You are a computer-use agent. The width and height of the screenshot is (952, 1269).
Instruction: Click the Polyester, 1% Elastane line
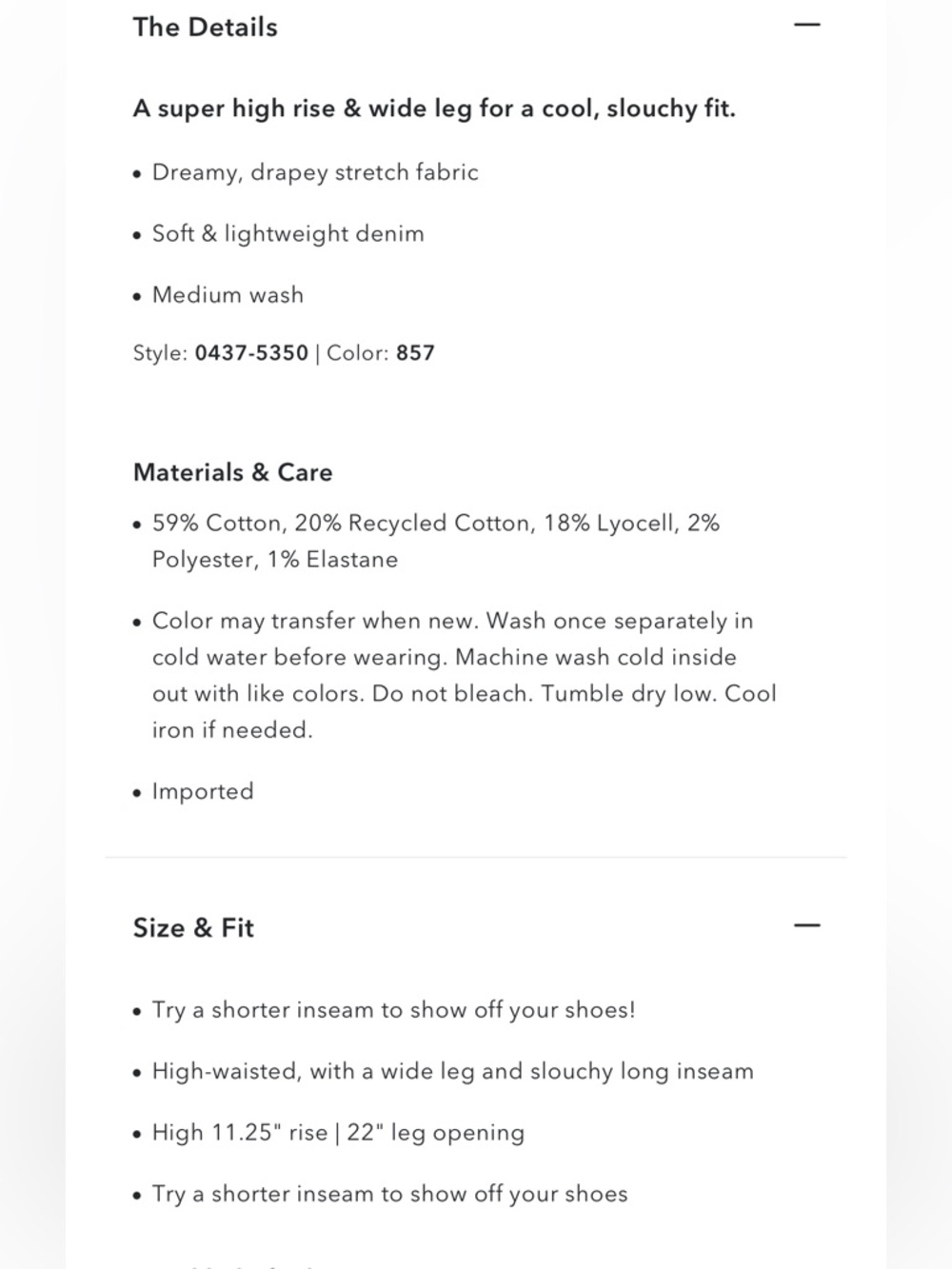pyautogui.click(x=275, y=560)
